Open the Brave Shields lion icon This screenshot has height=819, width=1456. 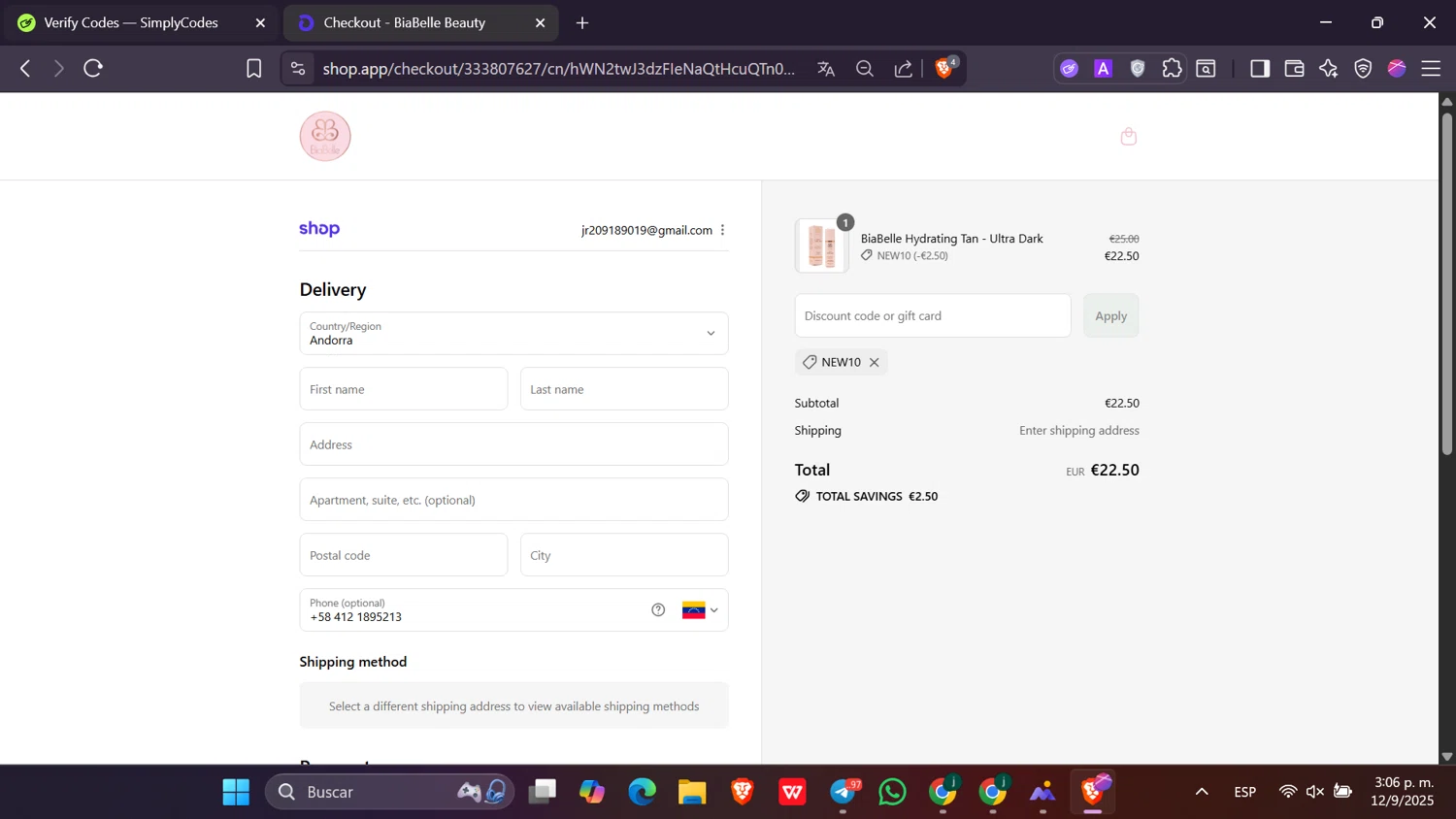click(944, 68)
